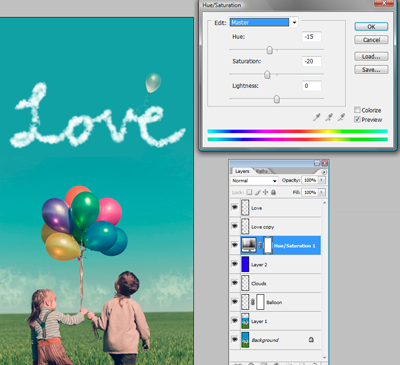Click the Load... button
This screenshot has width=400, height=365.
371,56
